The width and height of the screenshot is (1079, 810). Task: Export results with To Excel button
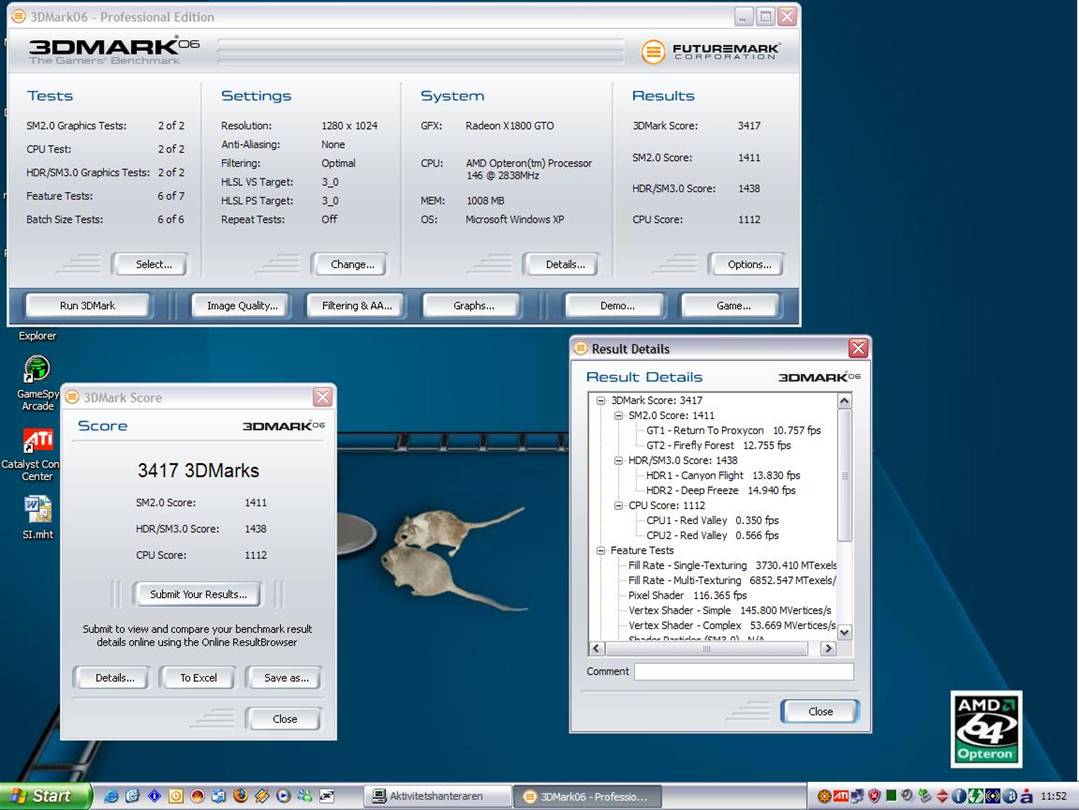coord(198,678)
